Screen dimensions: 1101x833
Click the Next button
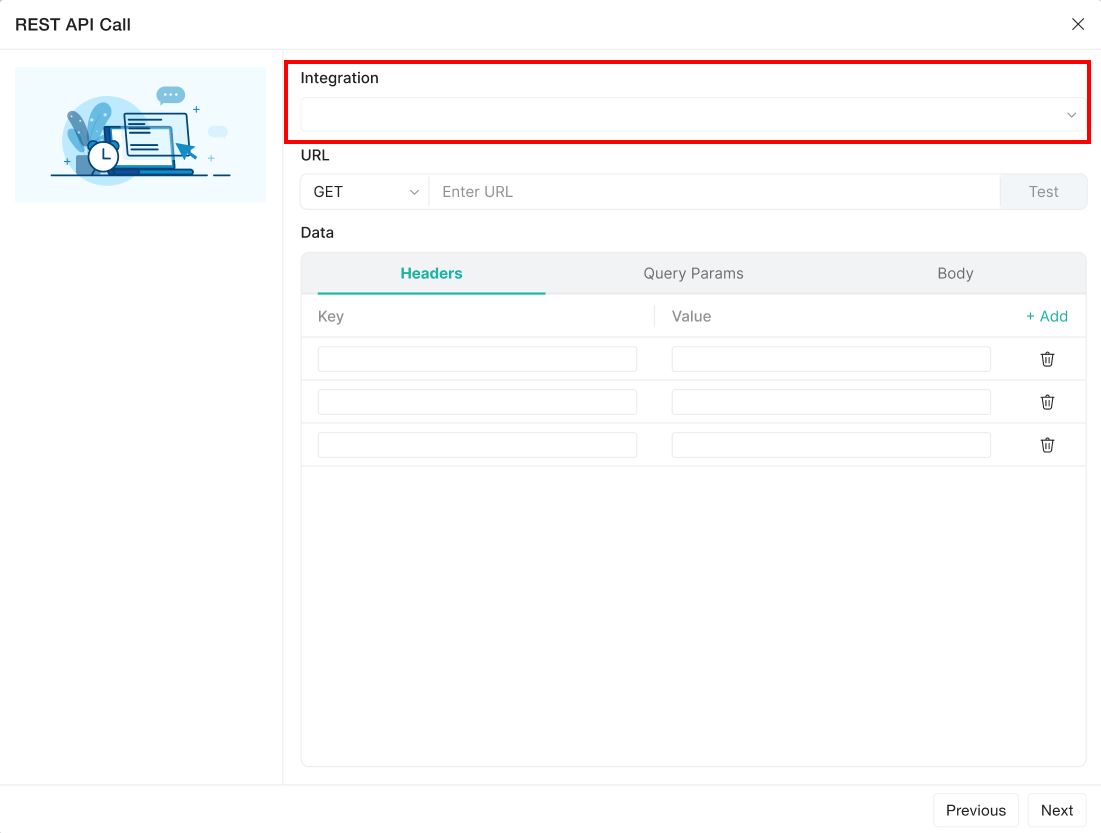pos(1056,810)
